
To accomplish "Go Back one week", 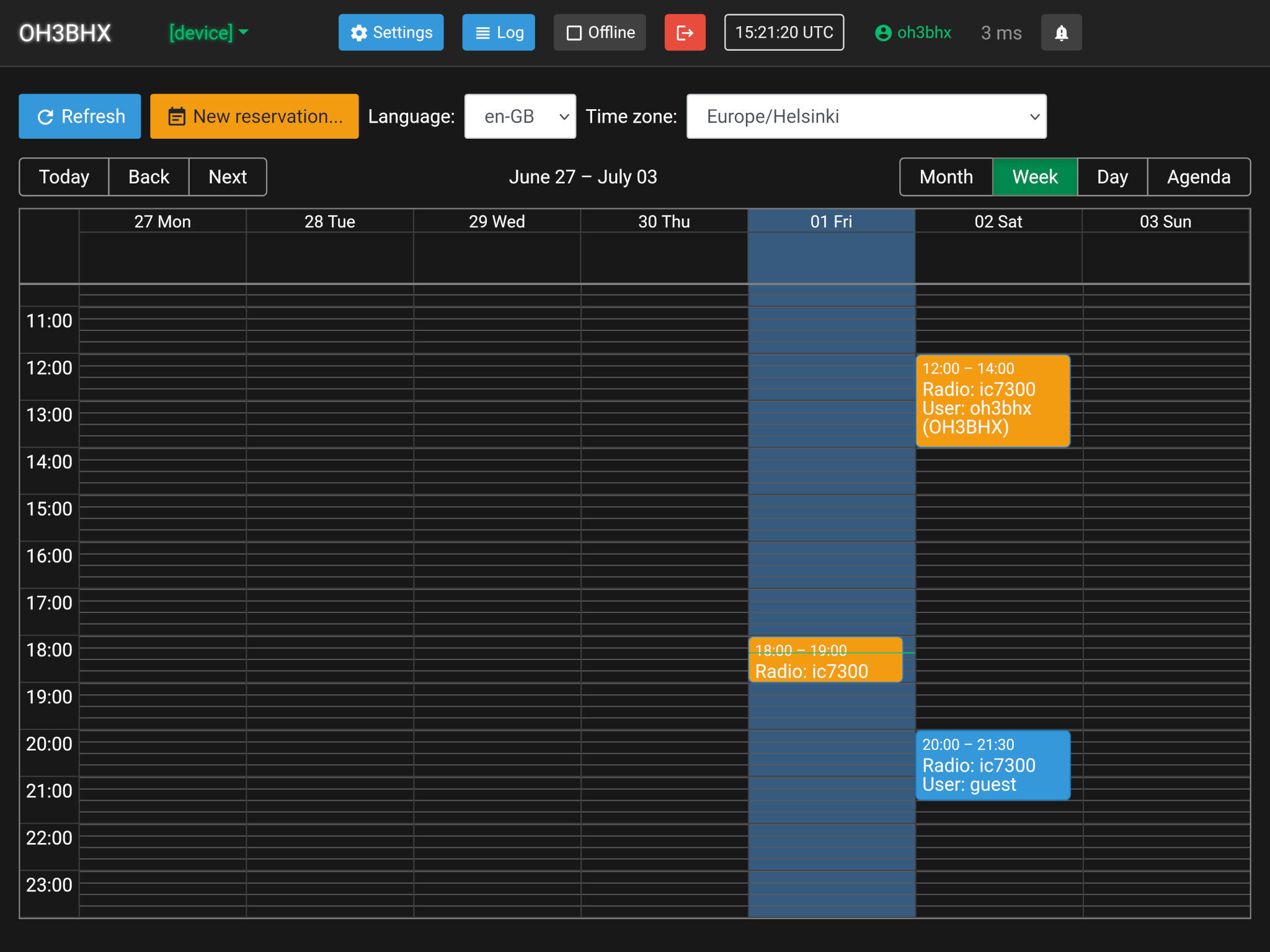I will [x=149, y=177].
